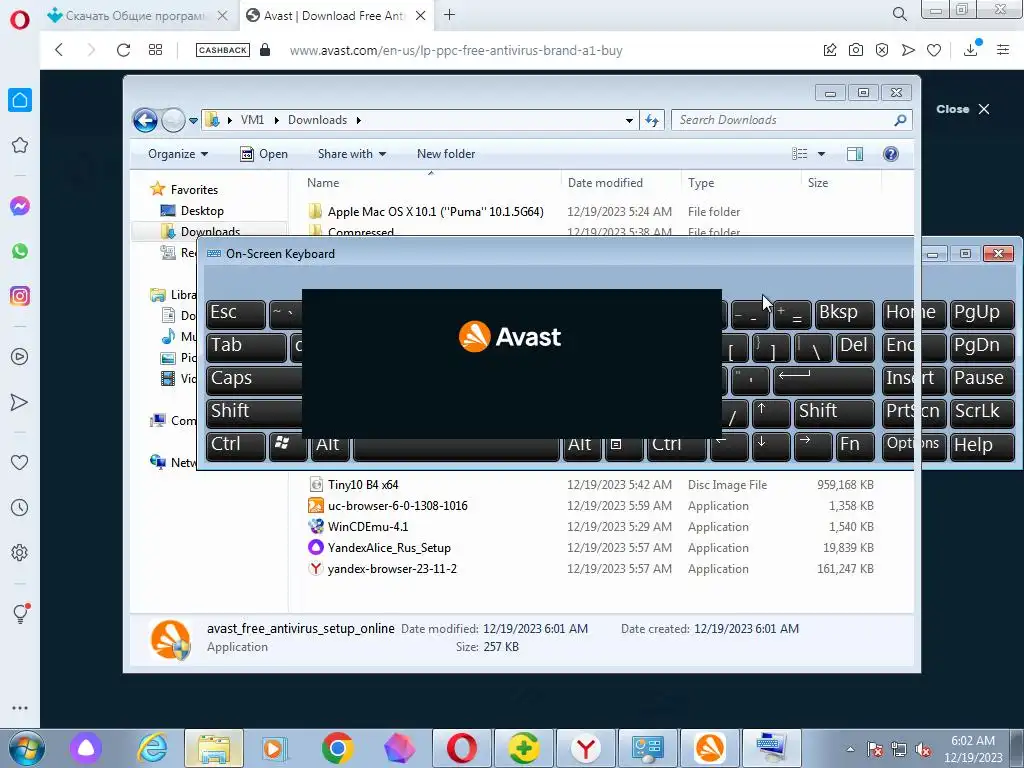Toggle ScrLk on On-Screen Keyboard
This screenshot has width=1024, height=768.
(982, 413)
